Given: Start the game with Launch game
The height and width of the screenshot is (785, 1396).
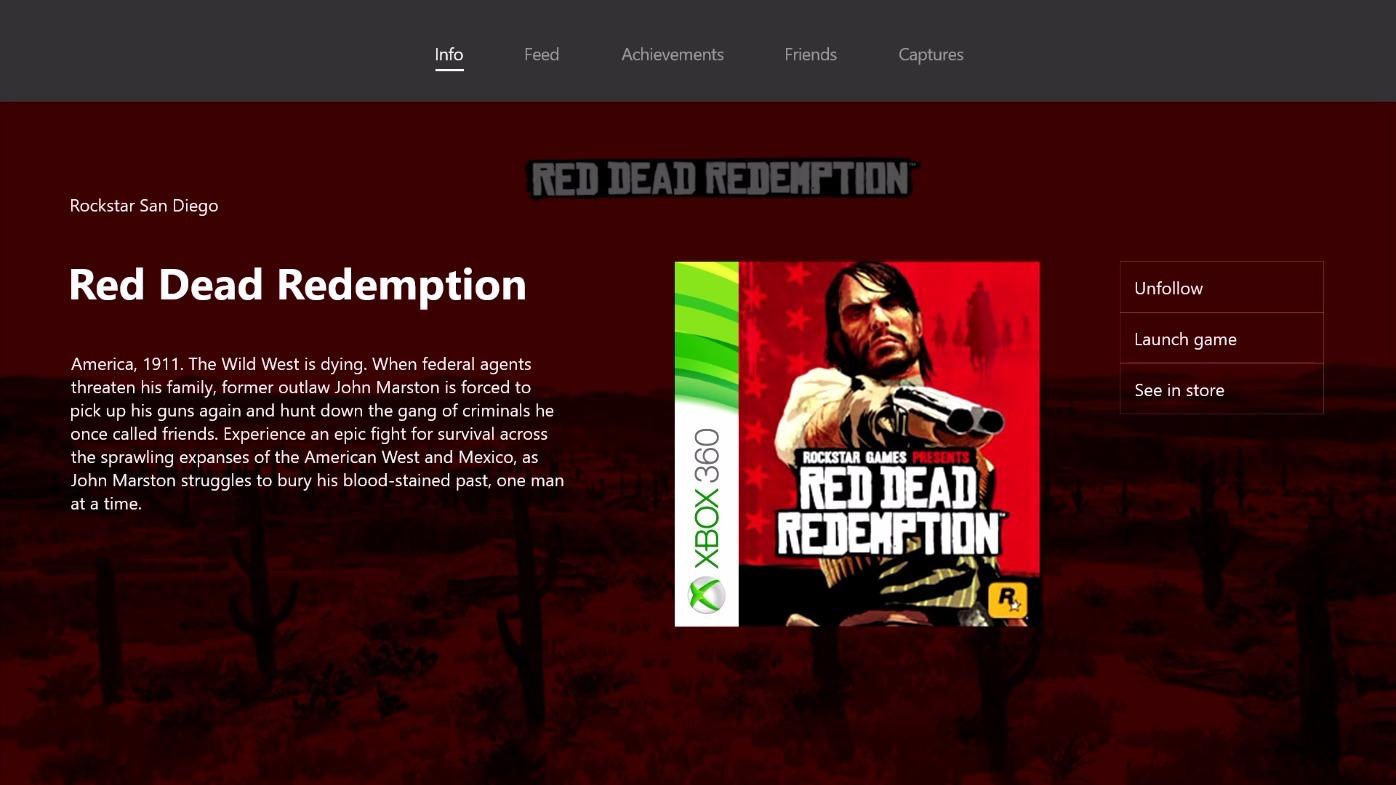Looking at the screenshot, I should pyautogui.click(x=1222, y=339).
